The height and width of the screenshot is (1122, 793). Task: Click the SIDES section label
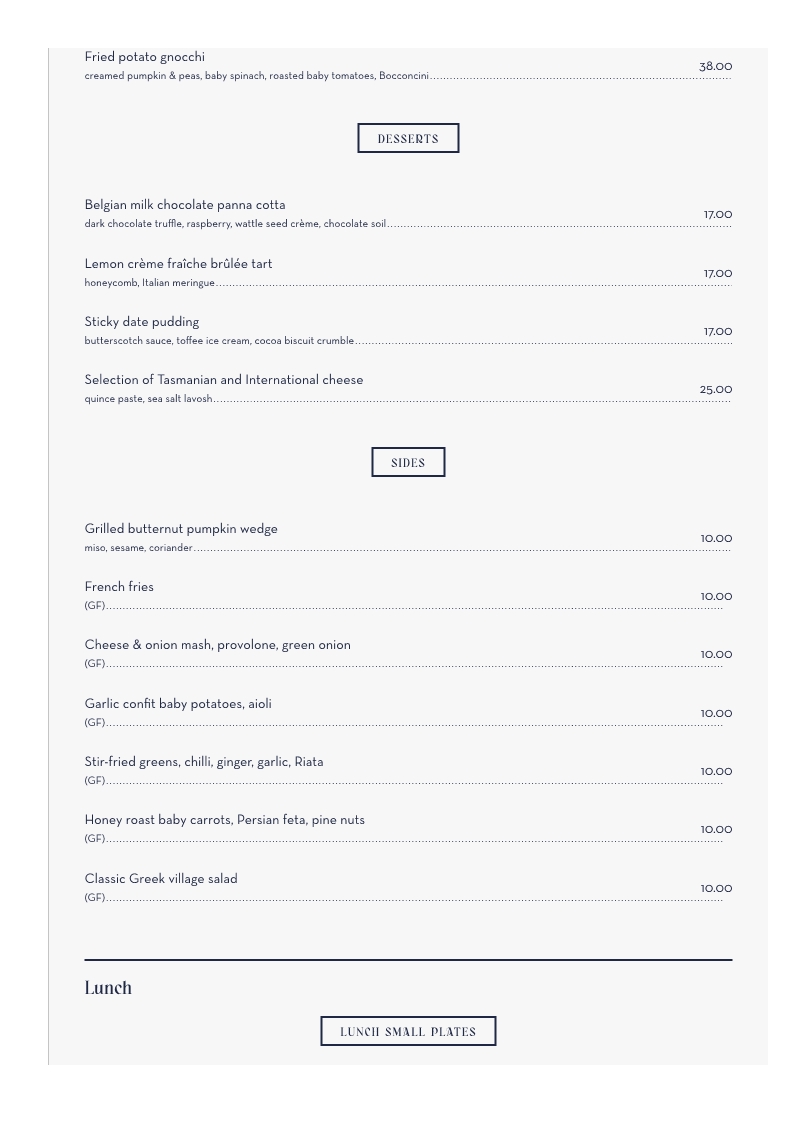click(x=408, y=463)
